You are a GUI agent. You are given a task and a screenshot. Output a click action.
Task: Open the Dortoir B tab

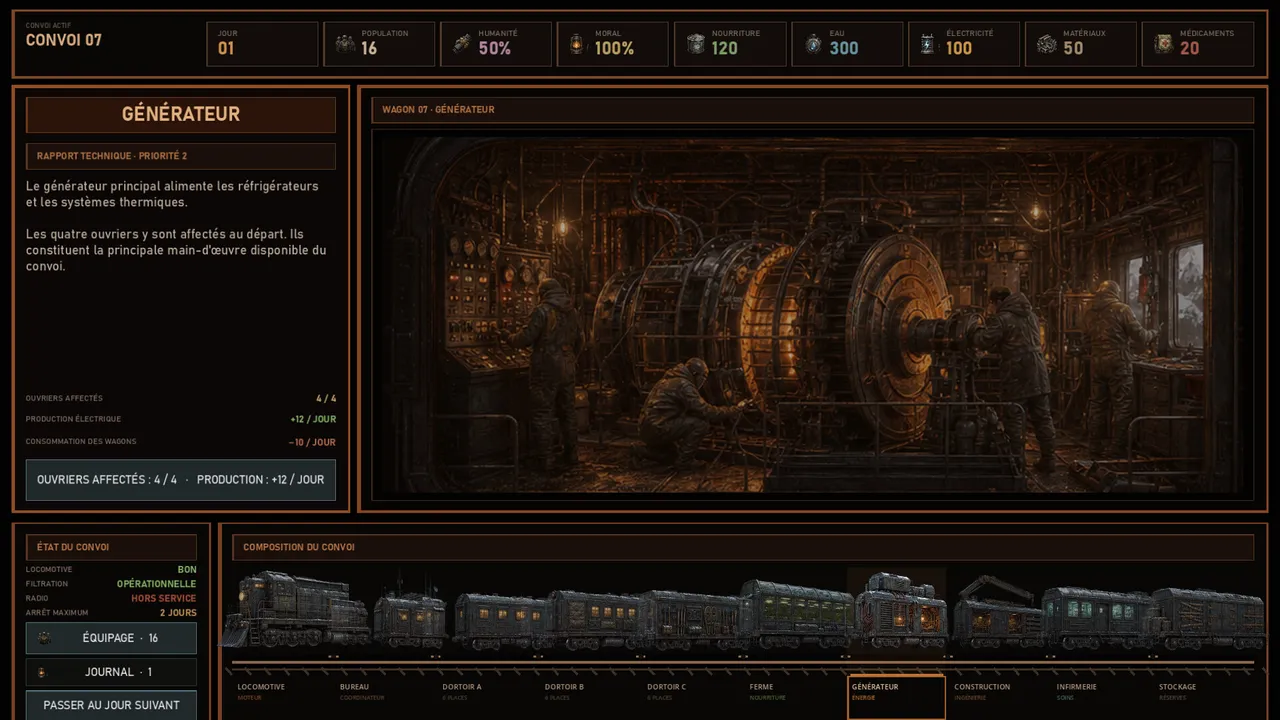coord(565,691)
